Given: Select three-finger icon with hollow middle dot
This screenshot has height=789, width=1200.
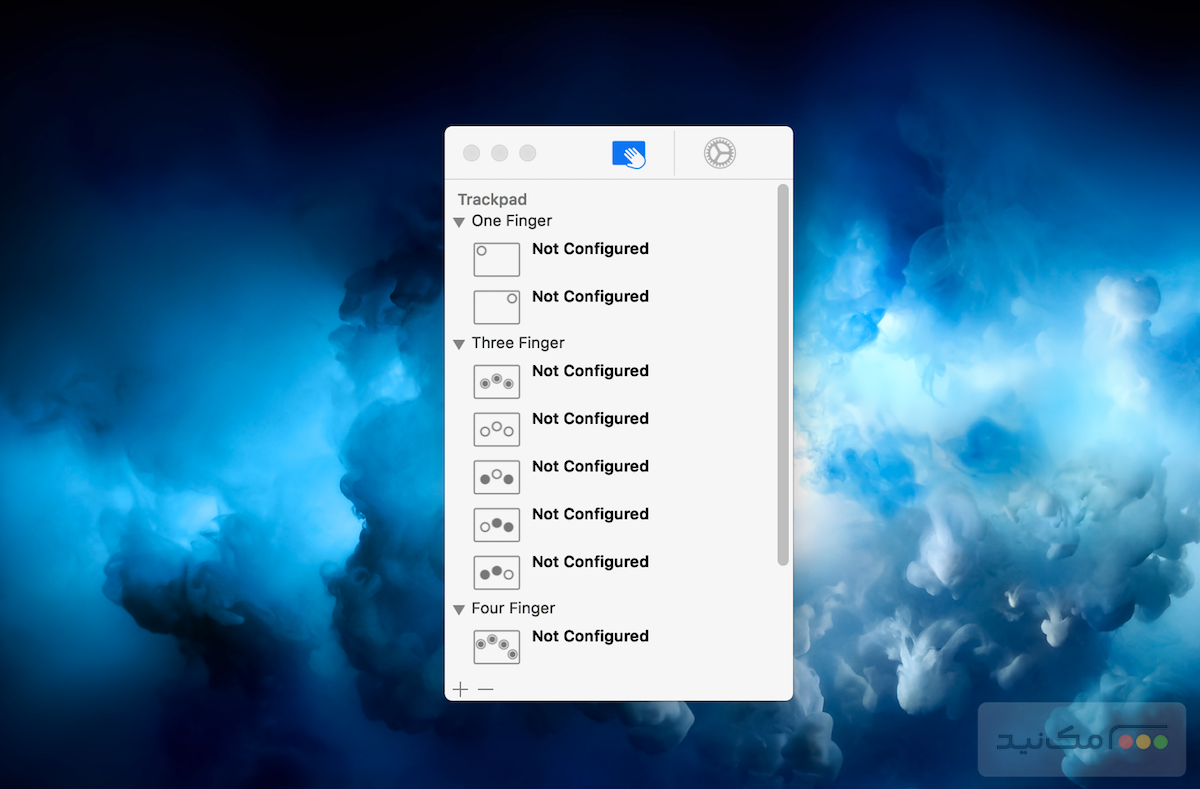Looking at the screenshot, I should click(496, 477).
